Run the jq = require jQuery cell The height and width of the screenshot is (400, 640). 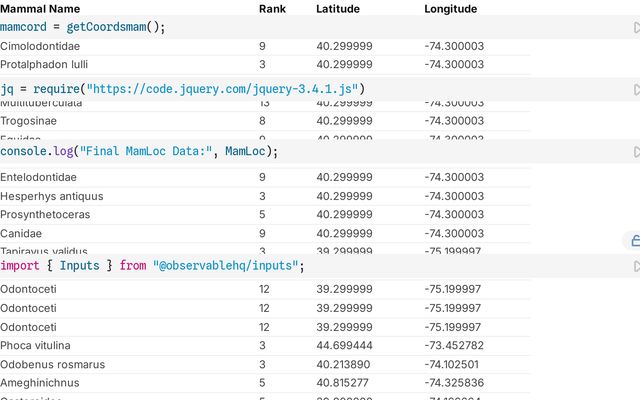click(x=635, y=90)
